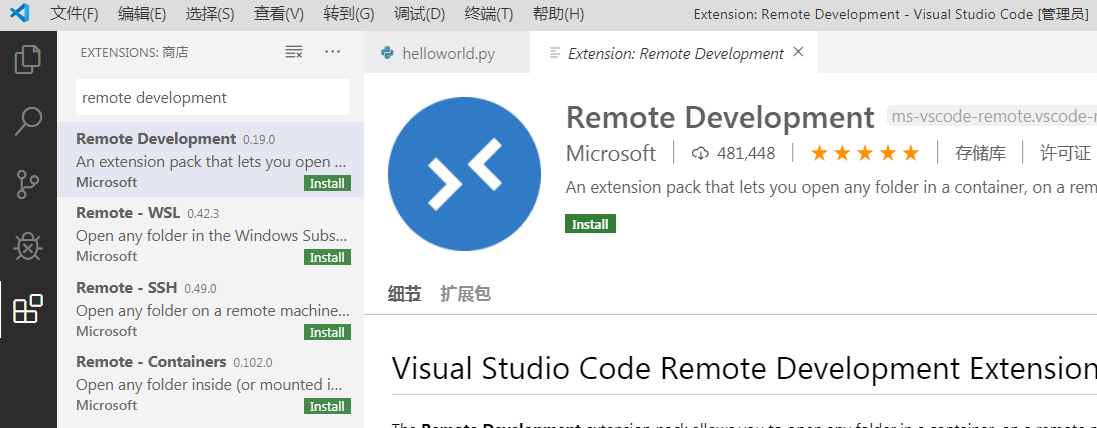Select the Remote Development 0.19.0 list item
This screenshot has height=428, width=1097.
coord(210,159)
